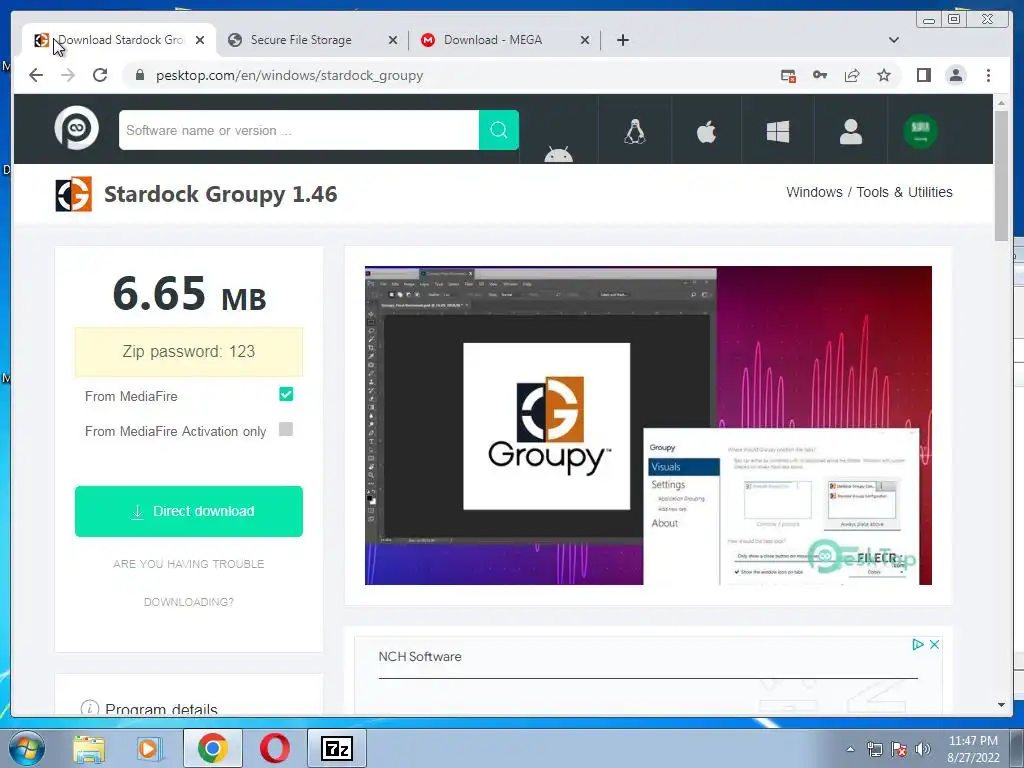Click the address bar URL

289,76
